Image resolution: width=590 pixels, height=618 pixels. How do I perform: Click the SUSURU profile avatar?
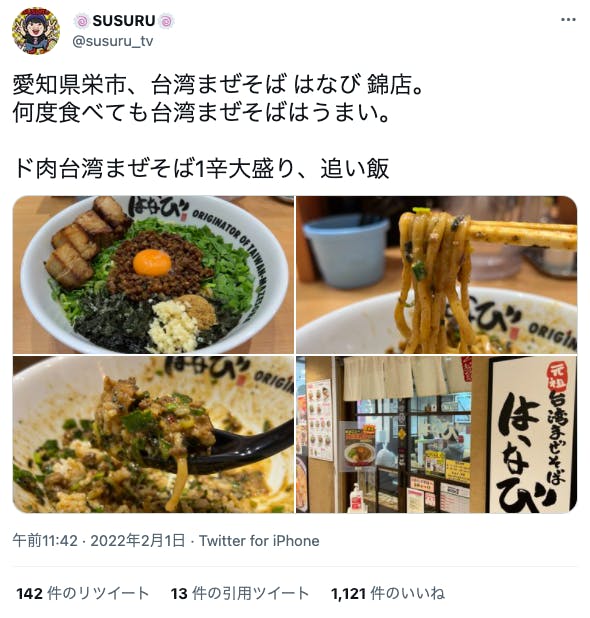pyautogui.click(x=36, y=31)
